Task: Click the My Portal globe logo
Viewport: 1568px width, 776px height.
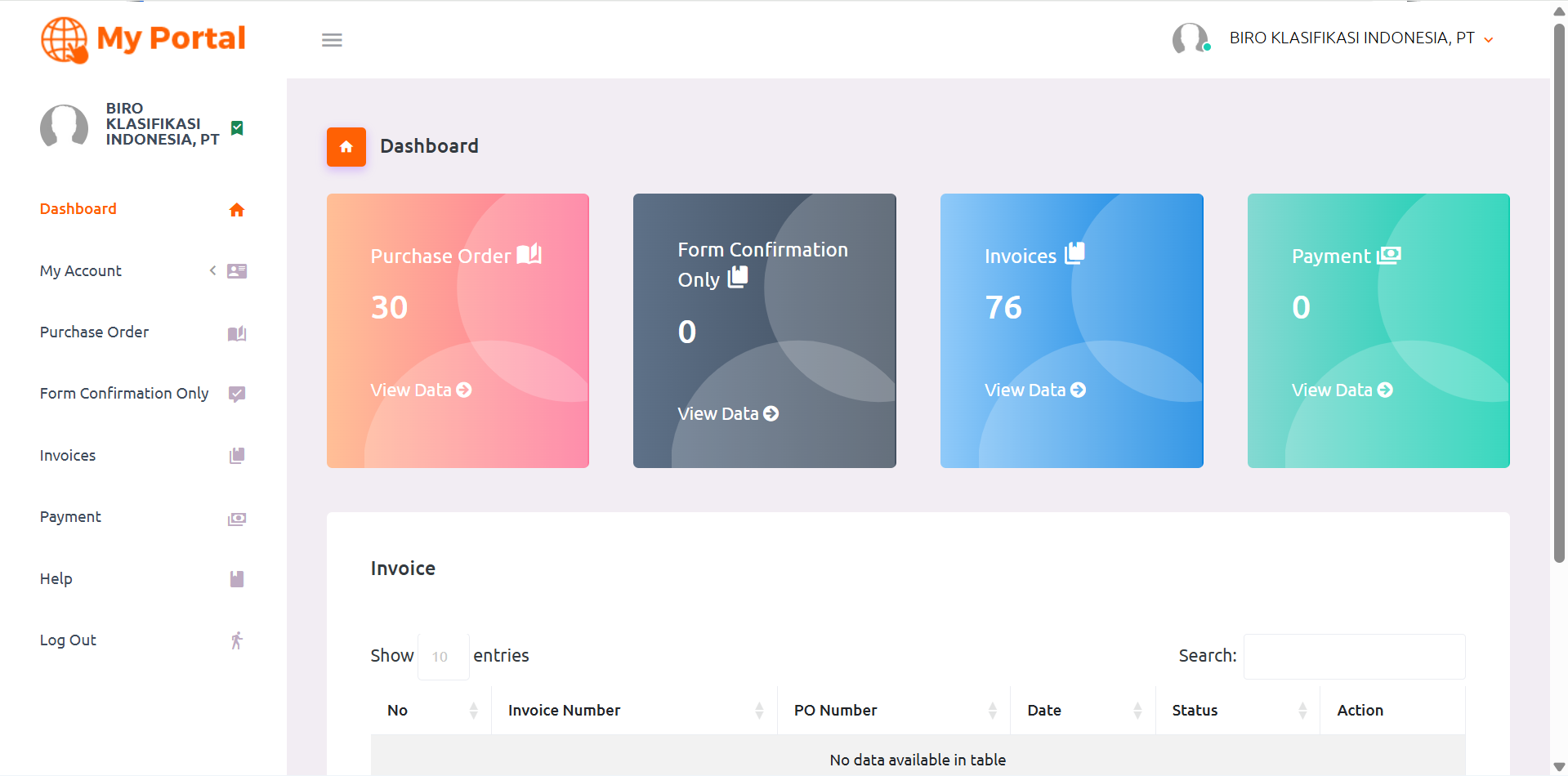Action: tap(65, 39)
